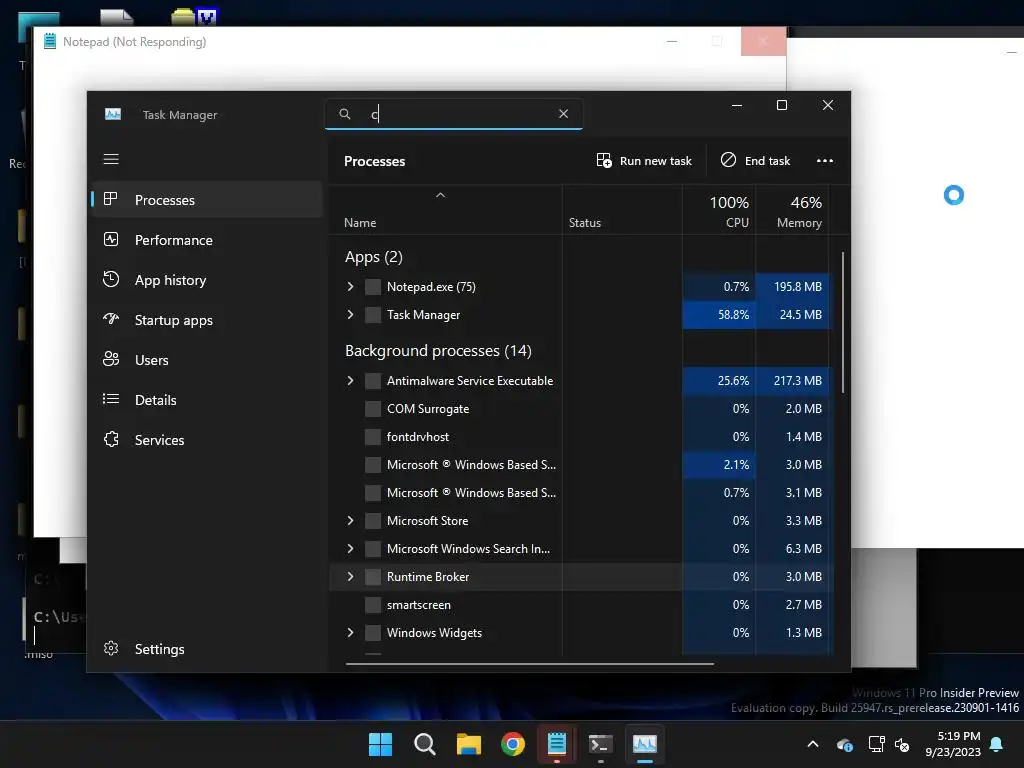Click the Settings gear icon

click(111, 648)
